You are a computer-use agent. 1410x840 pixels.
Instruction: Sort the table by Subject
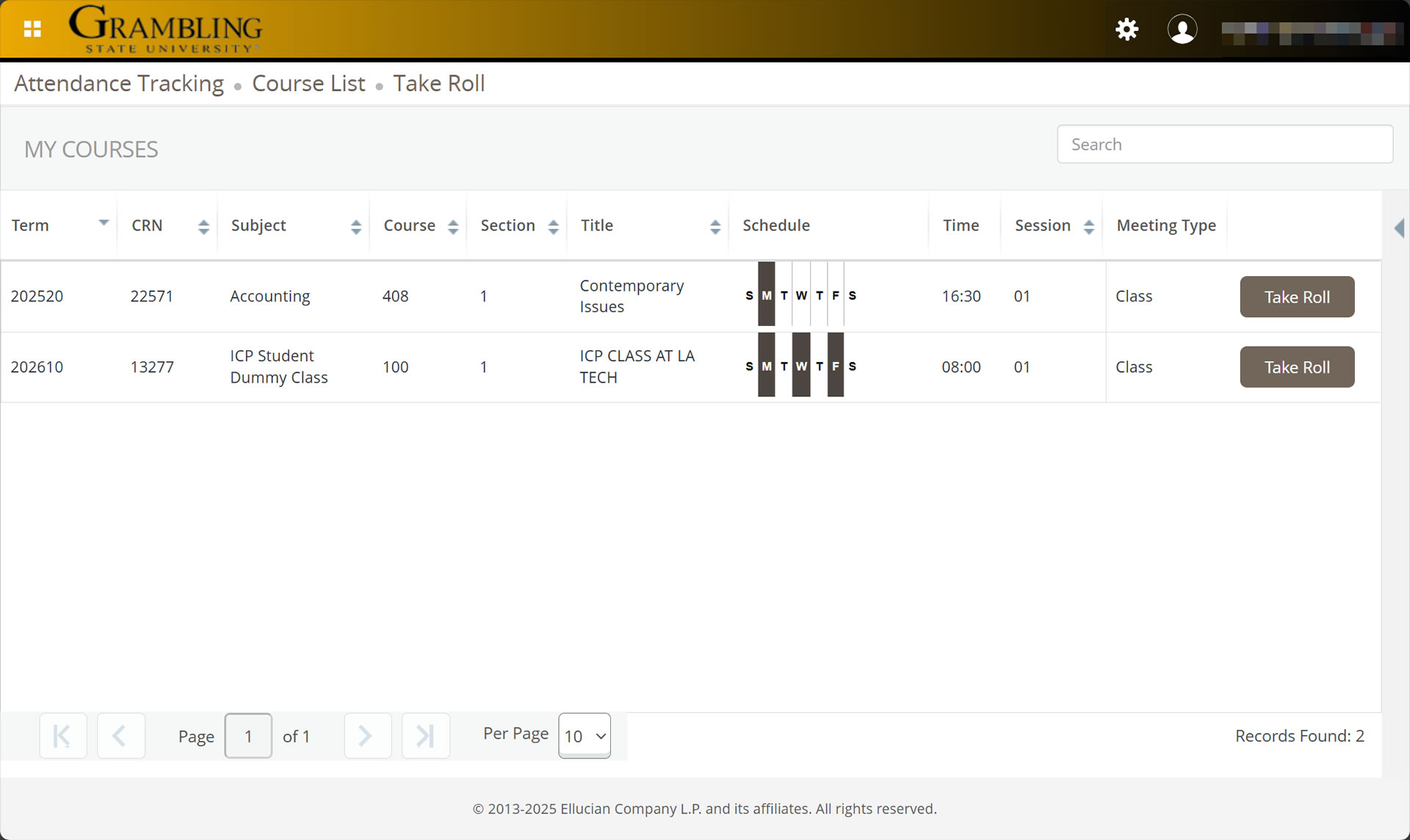click(356, 226)
